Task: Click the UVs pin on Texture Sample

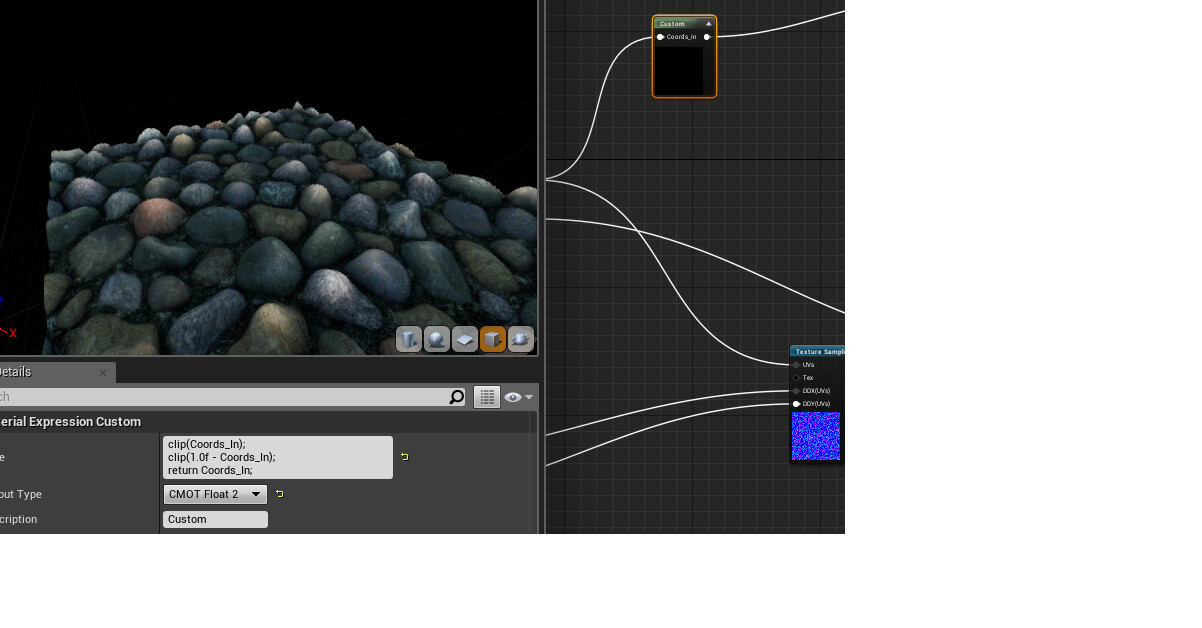Action: pos(796,365)
